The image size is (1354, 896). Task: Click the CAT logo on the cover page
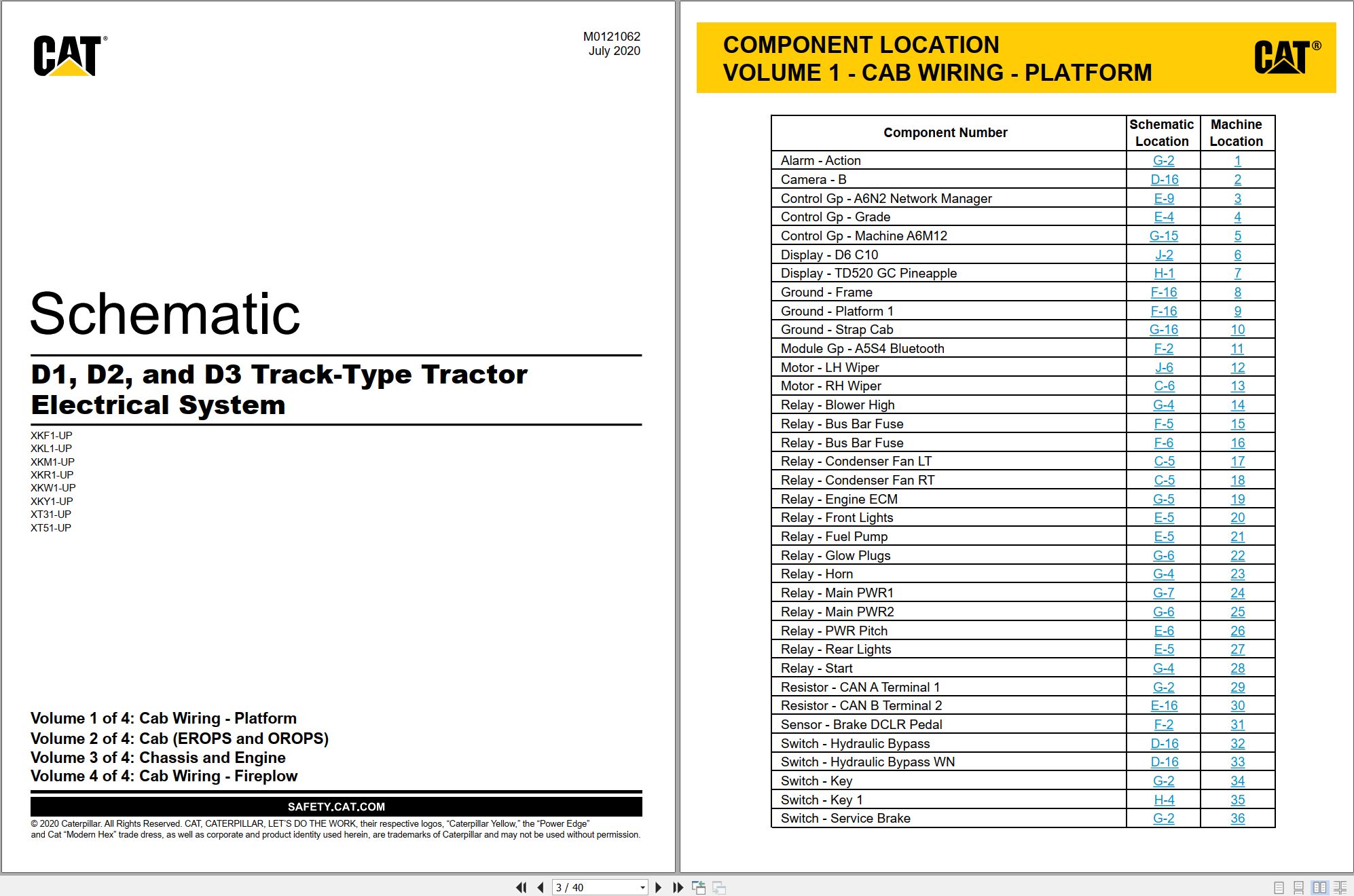(70, 56)
